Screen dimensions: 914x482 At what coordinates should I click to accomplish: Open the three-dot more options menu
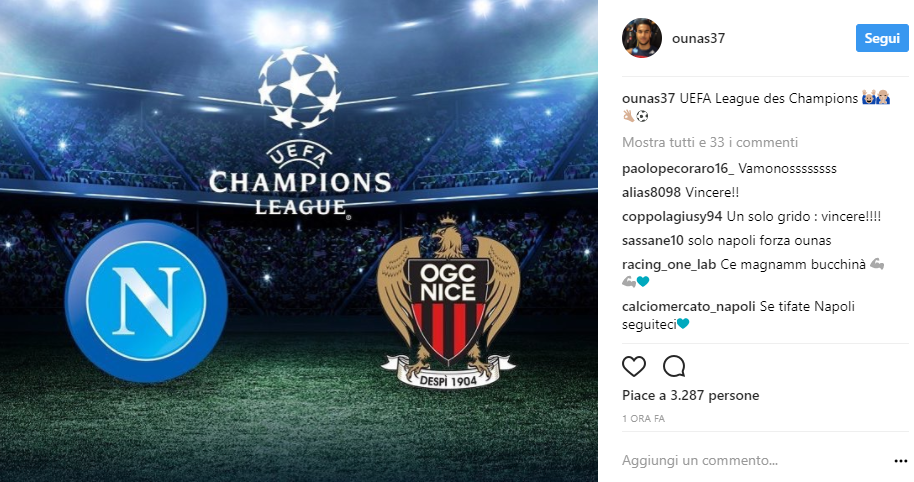coord(901,461)
